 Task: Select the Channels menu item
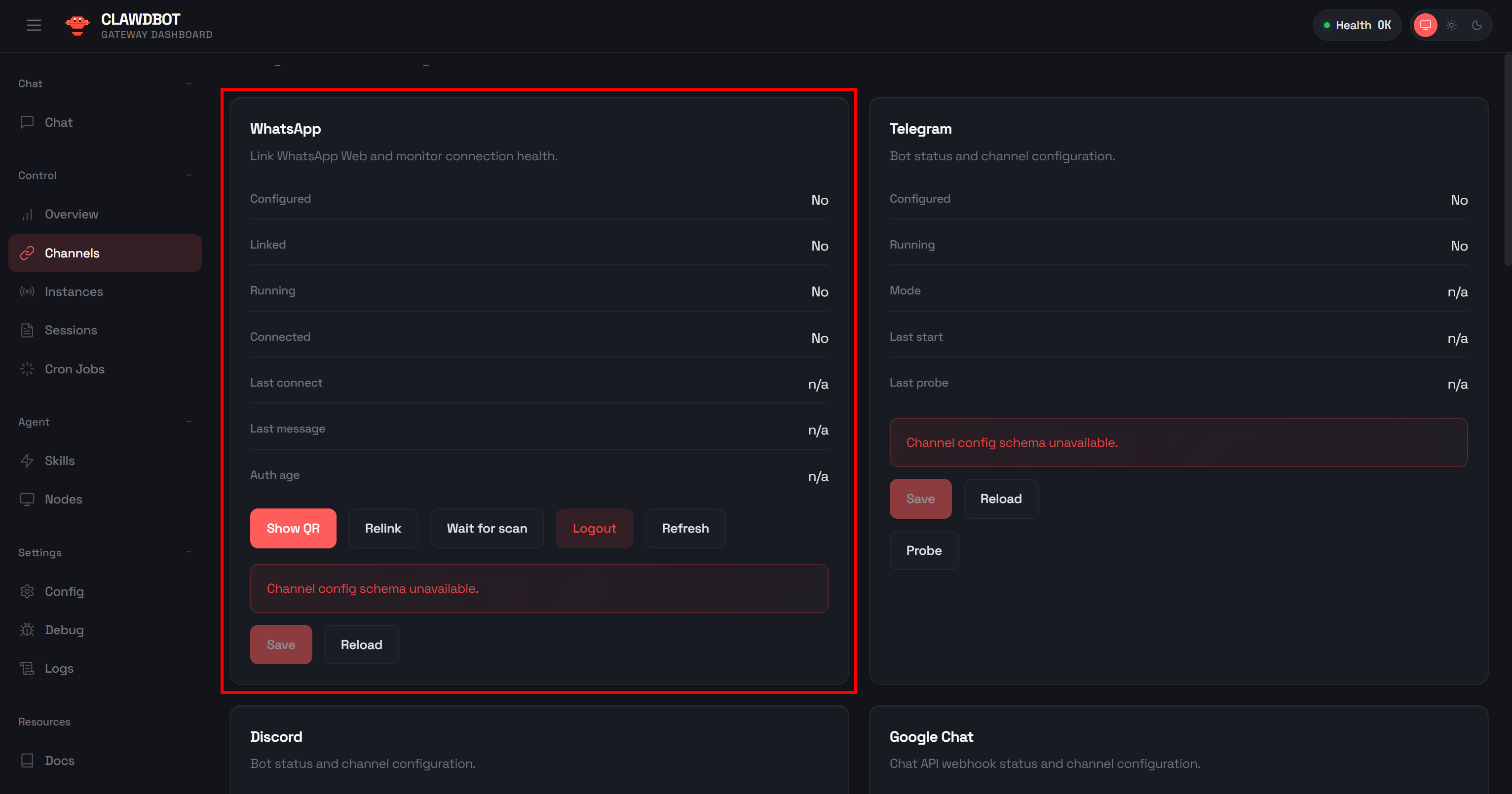coord(72,253)
